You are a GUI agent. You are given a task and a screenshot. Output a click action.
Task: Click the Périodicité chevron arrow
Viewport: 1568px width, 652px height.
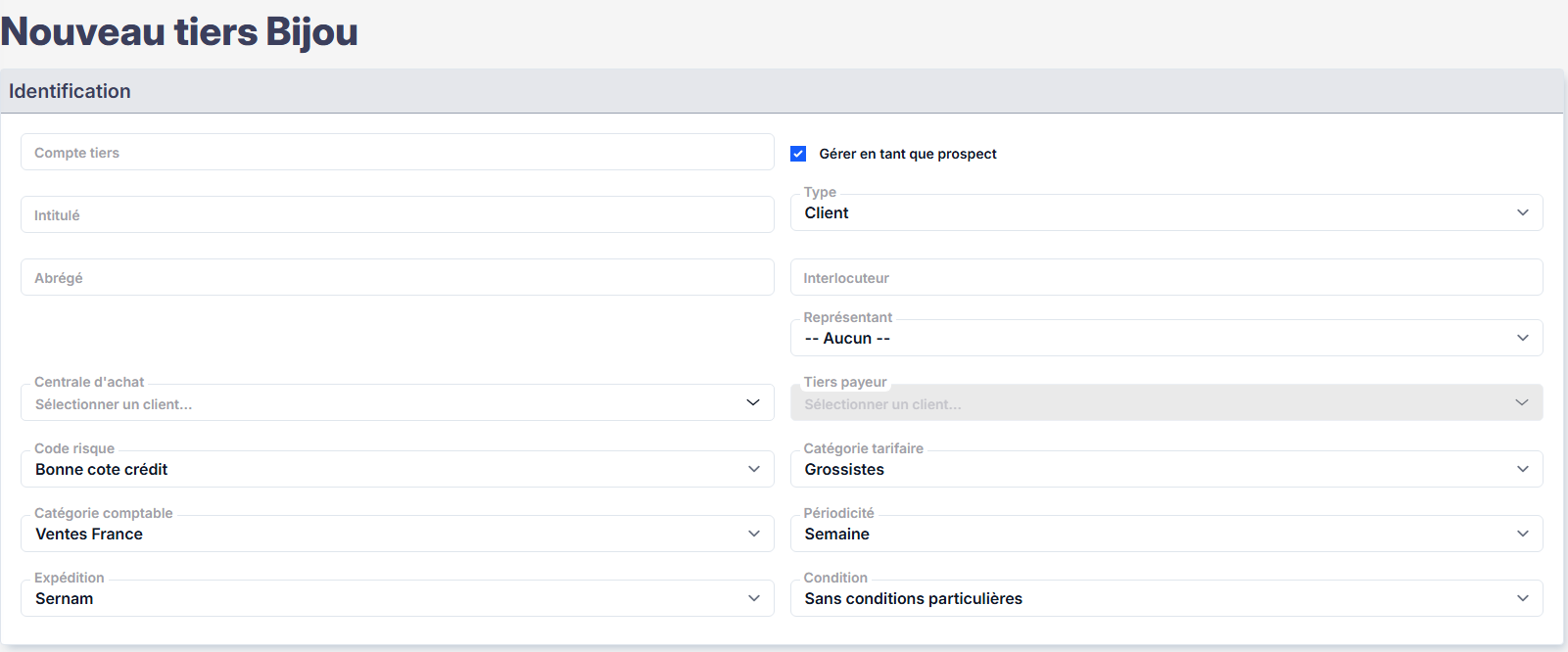coord(1522,534)
